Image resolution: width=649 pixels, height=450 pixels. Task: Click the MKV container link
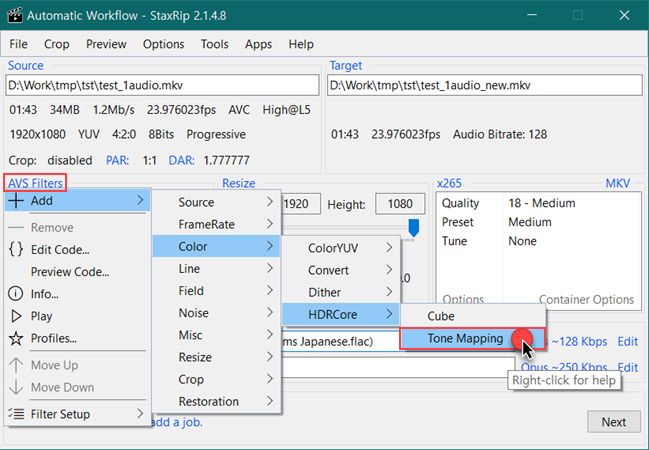618,183
